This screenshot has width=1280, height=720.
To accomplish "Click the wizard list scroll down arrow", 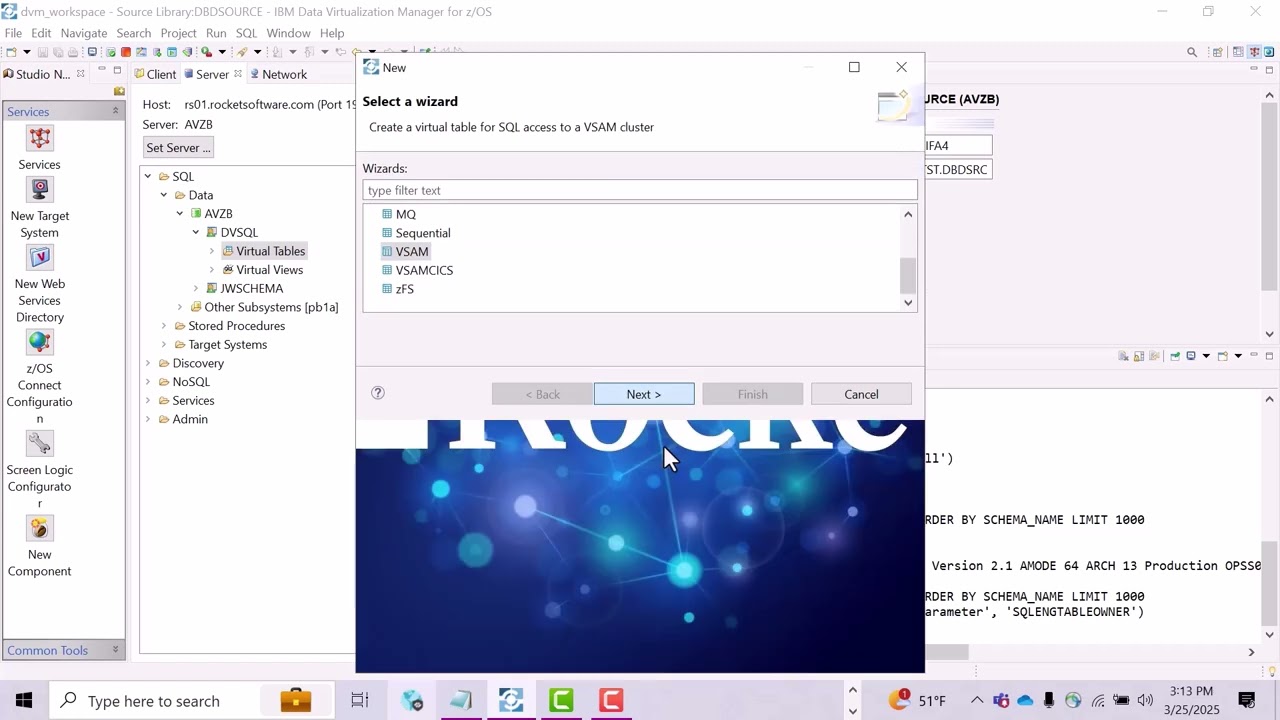I will [908, 302].
